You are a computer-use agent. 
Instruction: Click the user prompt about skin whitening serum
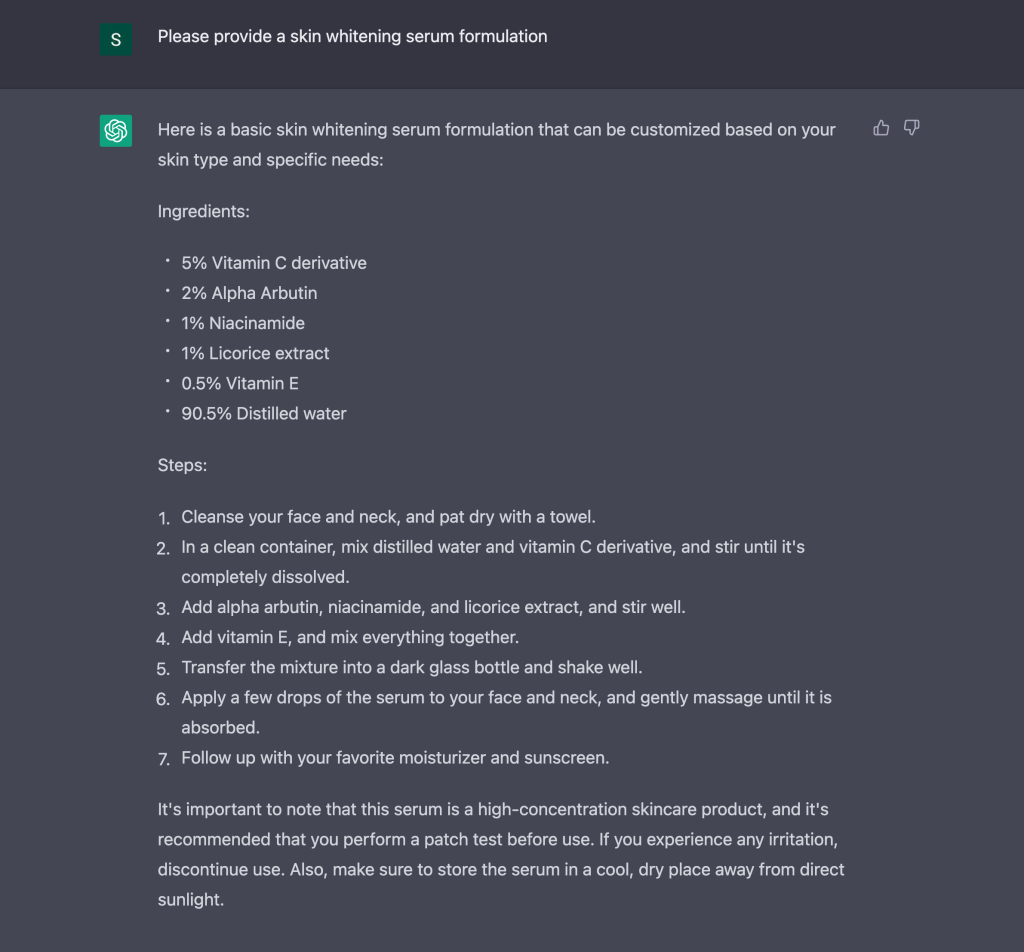click(x=352, y=37)
